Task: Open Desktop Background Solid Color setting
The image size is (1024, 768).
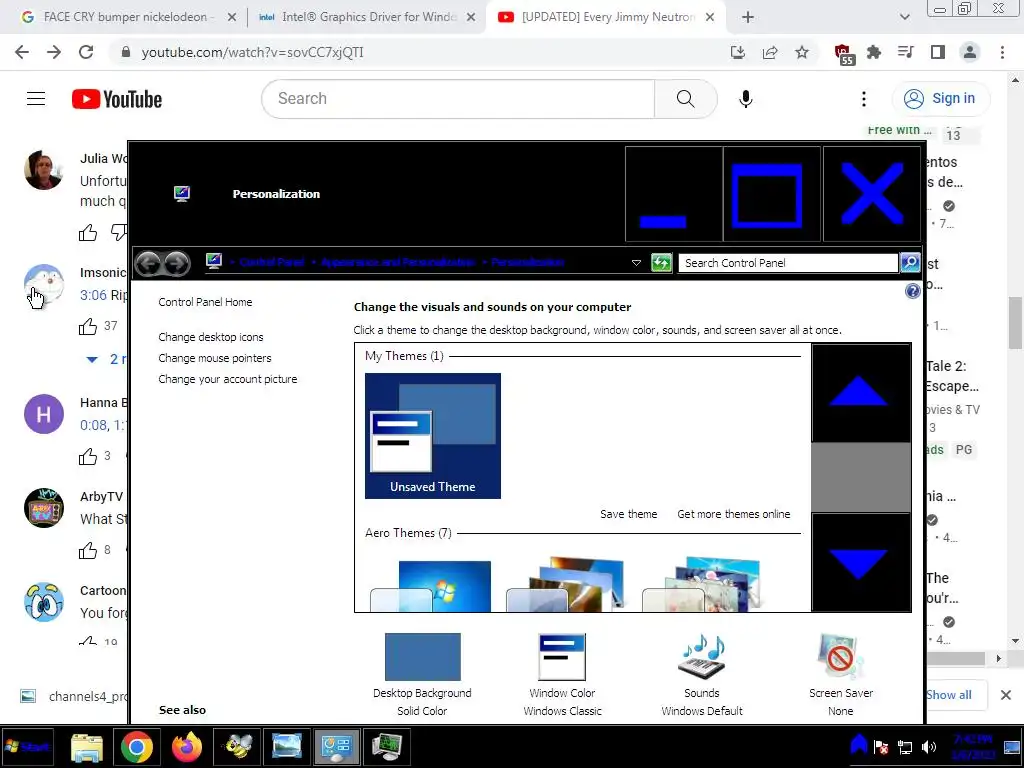Action: (x=422, y=675)
